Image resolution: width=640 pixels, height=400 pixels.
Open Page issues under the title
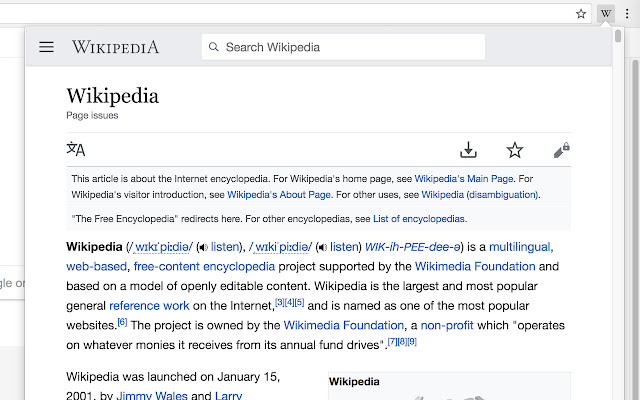click(x=92, y=116)
